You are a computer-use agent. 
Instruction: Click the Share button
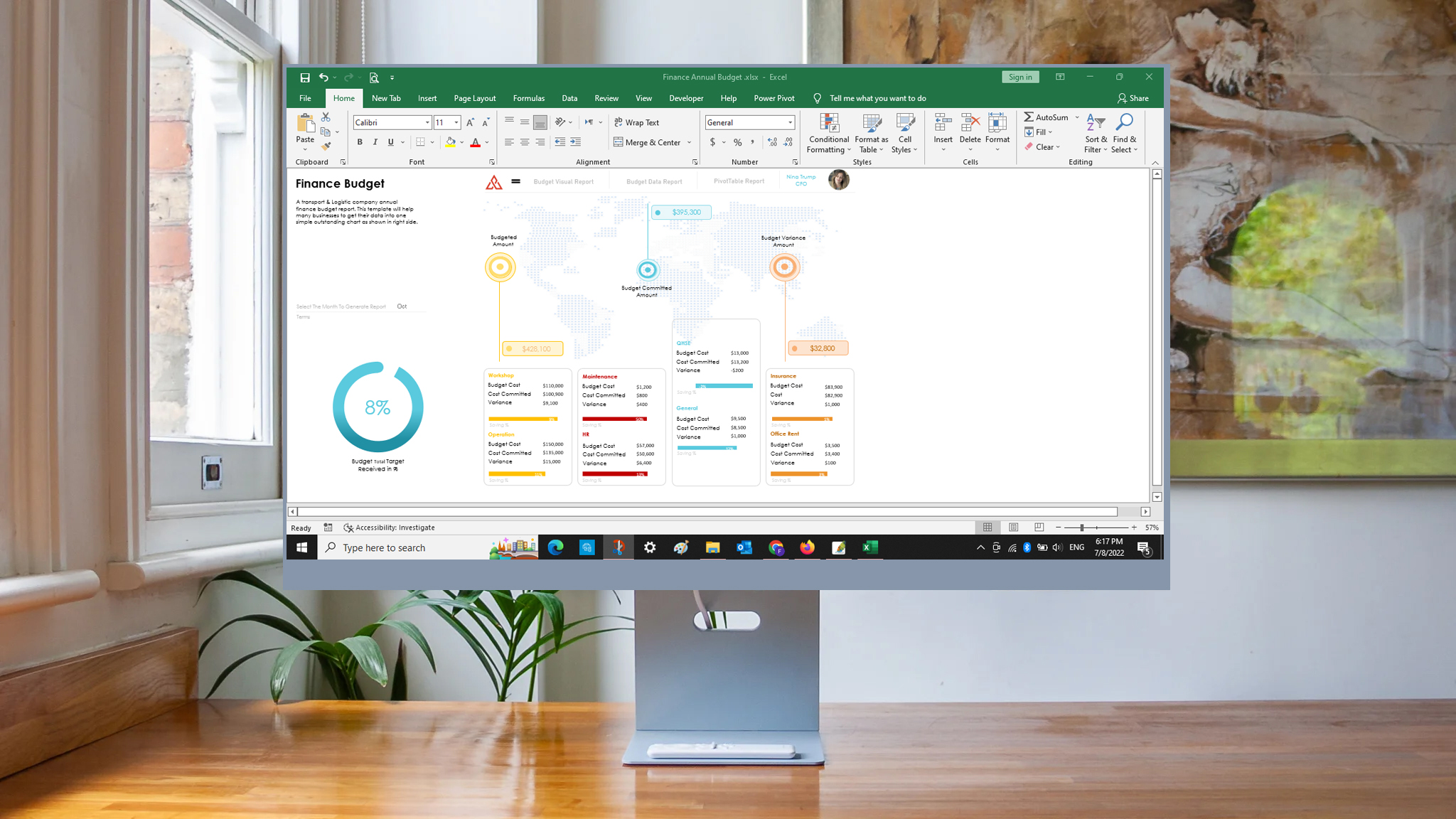click(1133, 98)
